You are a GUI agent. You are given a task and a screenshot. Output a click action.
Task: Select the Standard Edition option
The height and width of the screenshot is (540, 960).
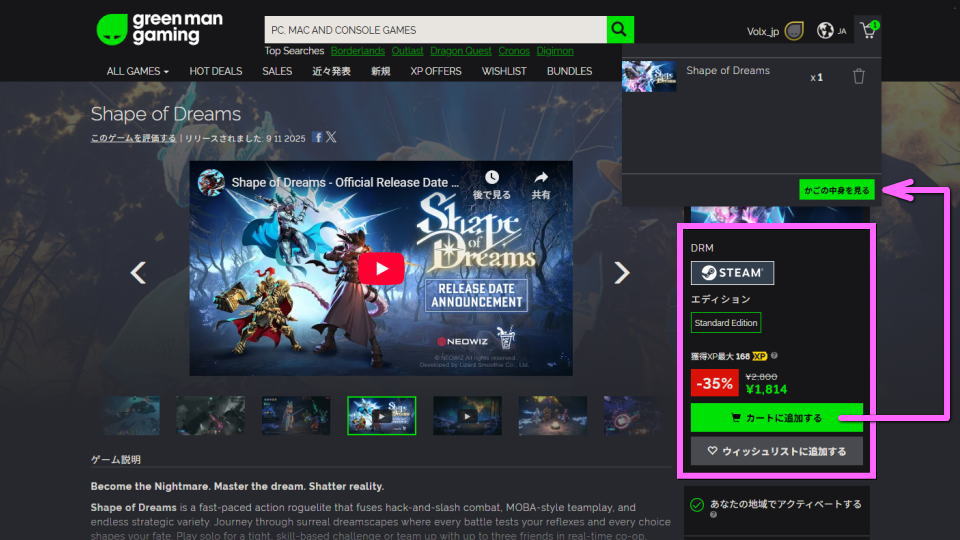[x=726, y=323]
